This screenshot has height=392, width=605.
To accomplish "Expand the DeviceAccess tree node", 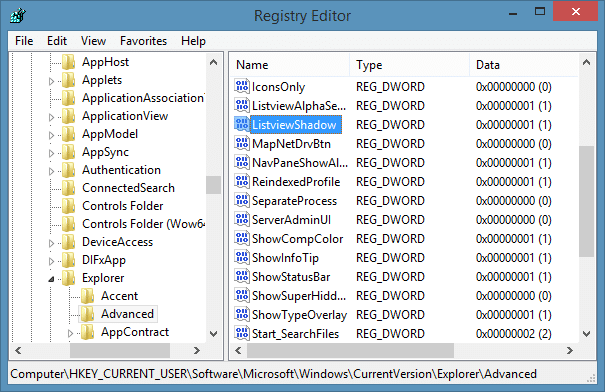I will (x=51, y=243).
